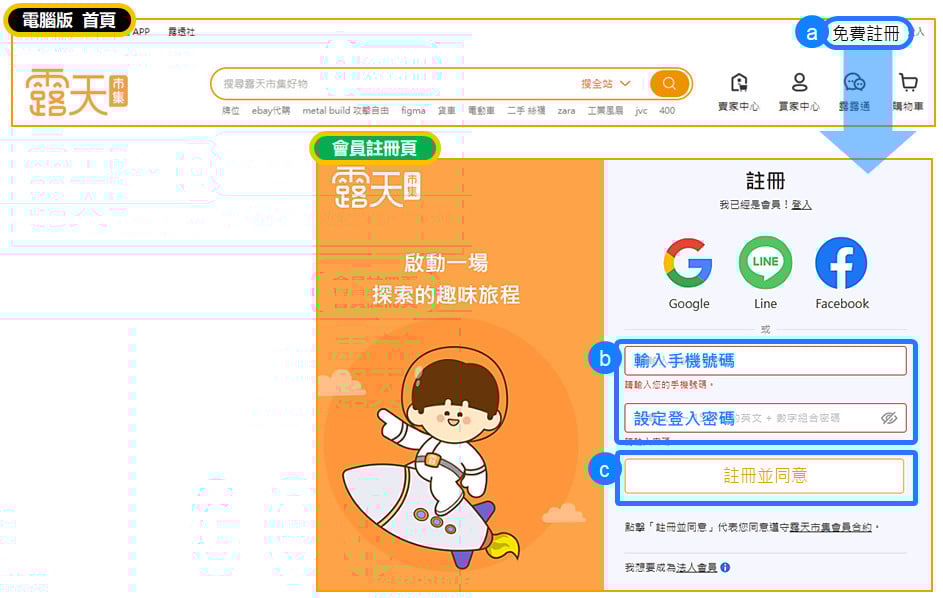Focus the 輸入手機號碼 phone field
This screenshot has height=598, width=943.
(x=765, y=360)
